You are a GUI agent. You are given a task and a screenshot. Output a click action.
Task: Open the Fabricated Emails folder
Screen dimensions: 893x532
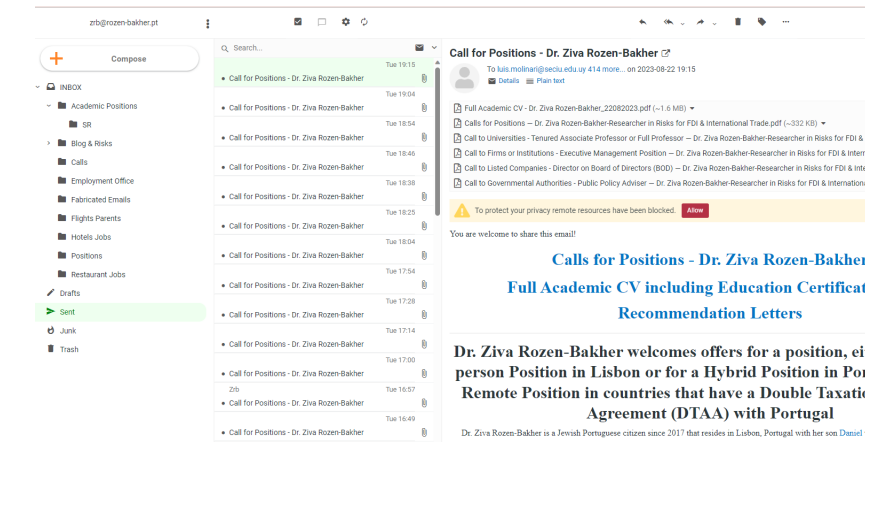coord(101,200)
